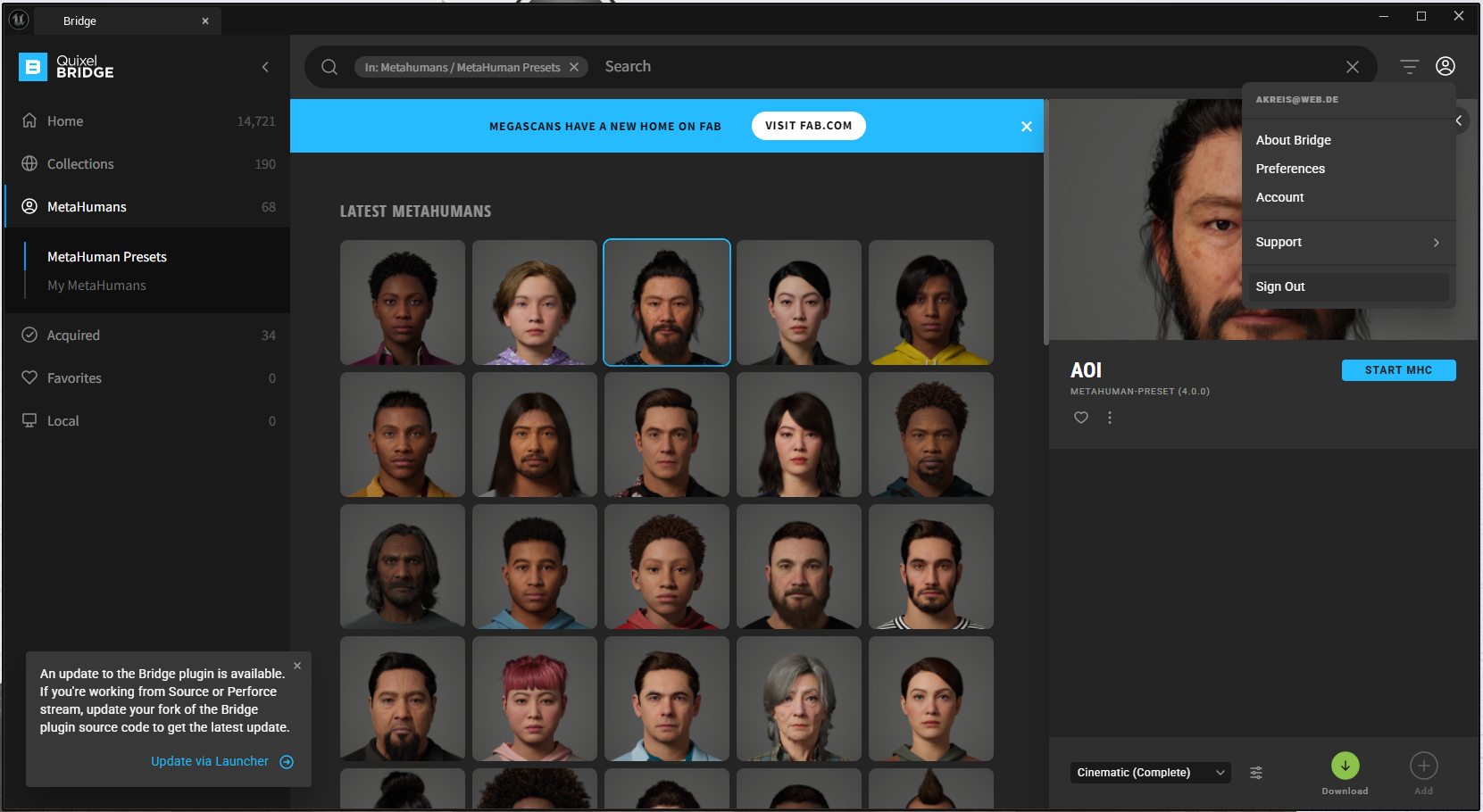Dismiss the Megascans Fab banner
The height and width of the screenshot is (812, 1483).
coord(1026,127)
